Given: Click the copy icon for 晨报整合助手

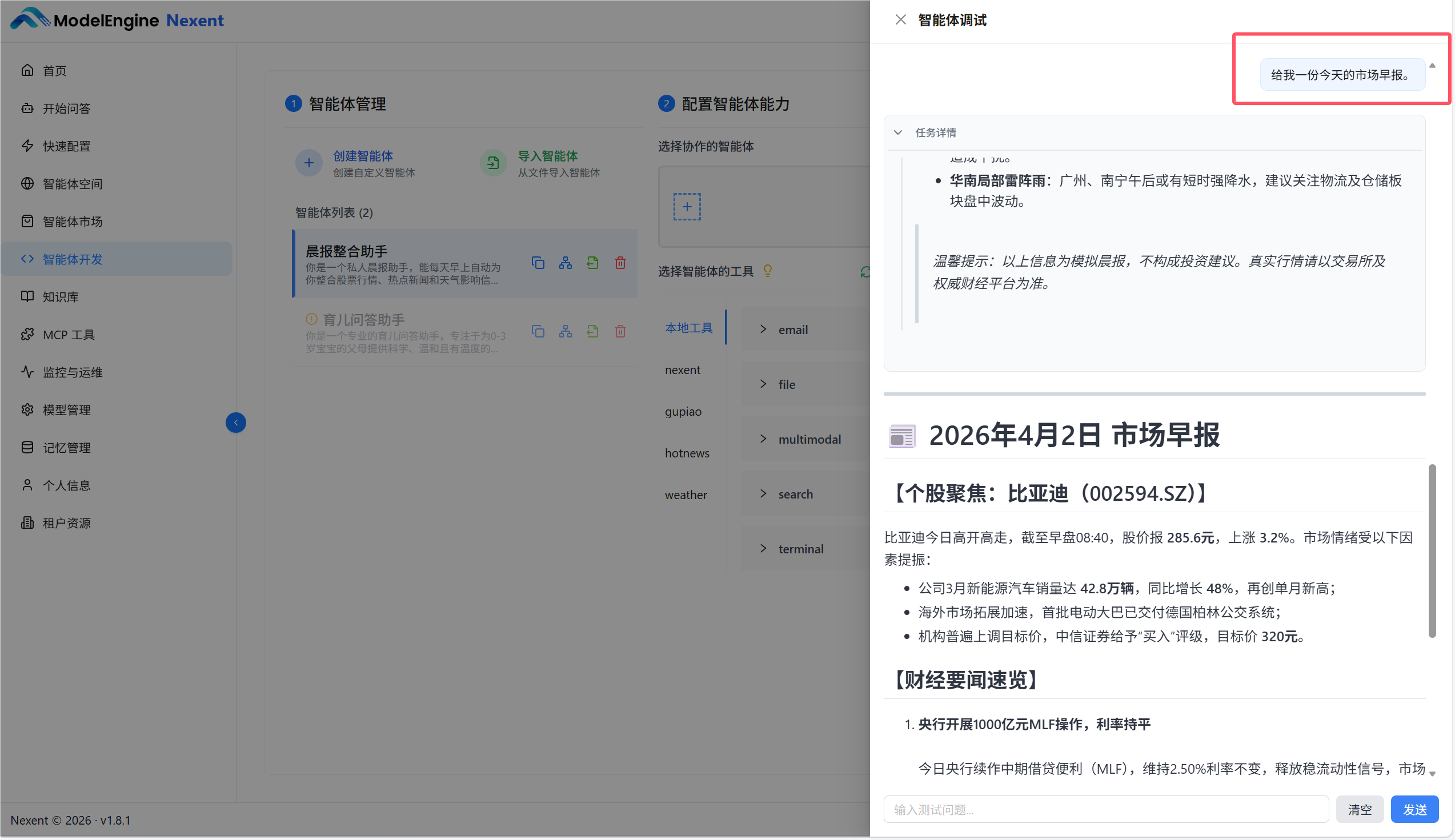Looking at the screenshot, I should point(538,263).
